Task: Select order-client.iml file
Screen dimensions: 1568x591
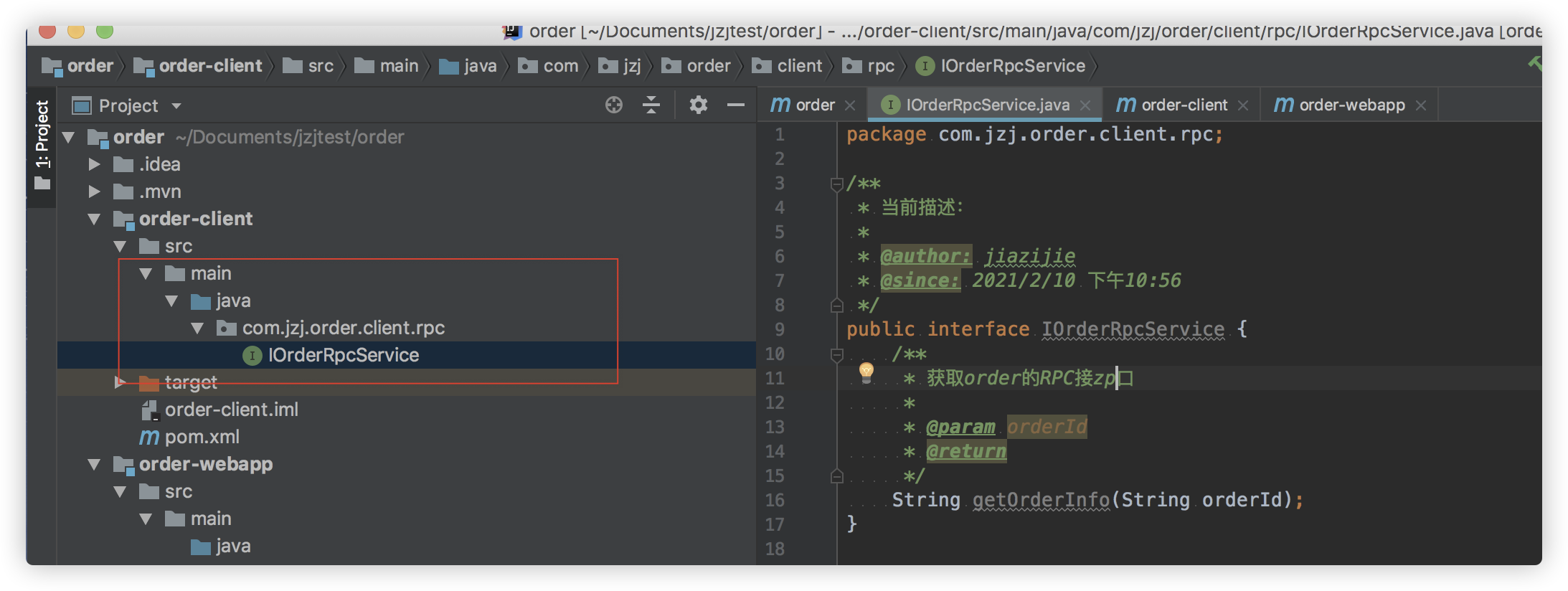Action: (x=406, y=410)
